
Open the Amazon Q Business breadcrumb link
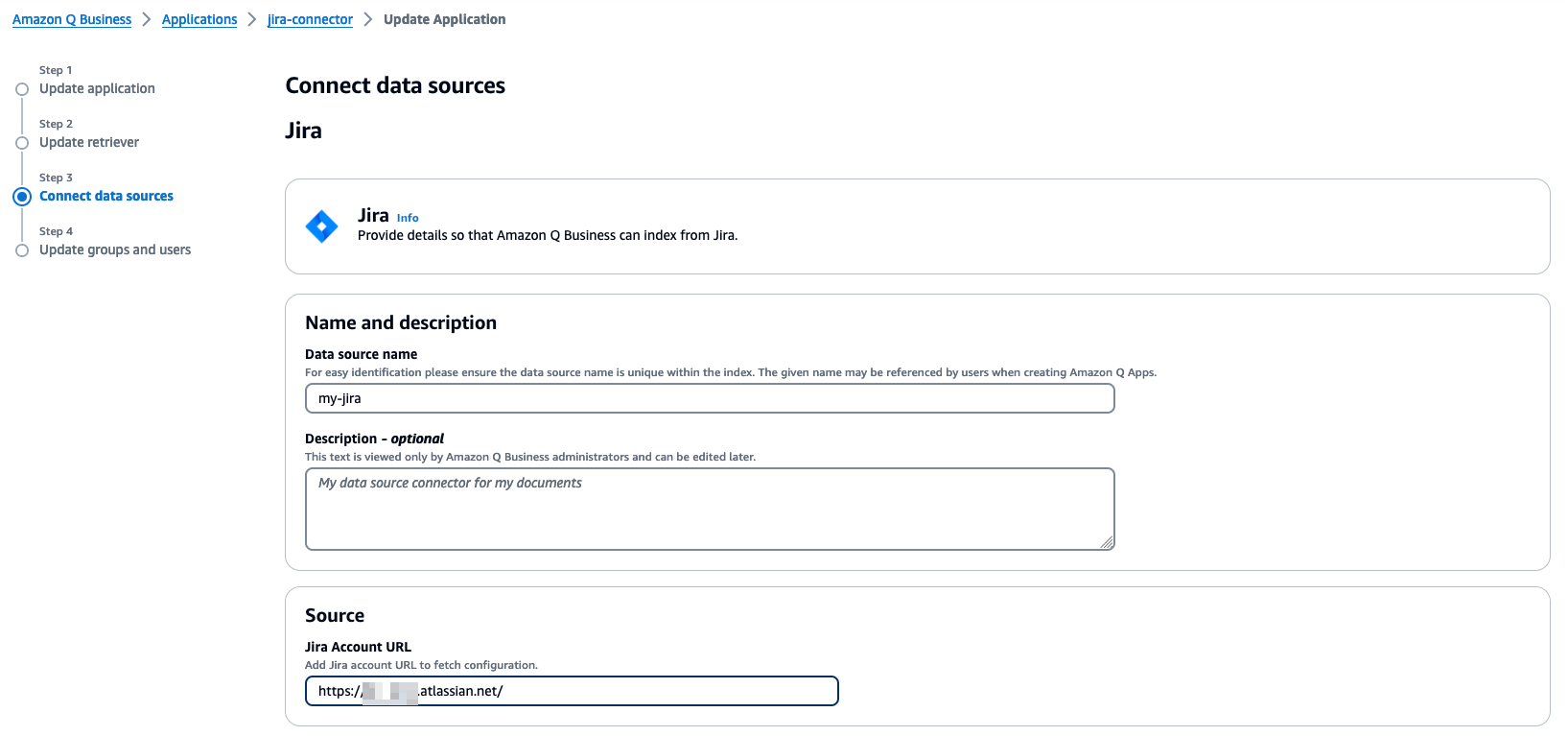pos(71,19)
